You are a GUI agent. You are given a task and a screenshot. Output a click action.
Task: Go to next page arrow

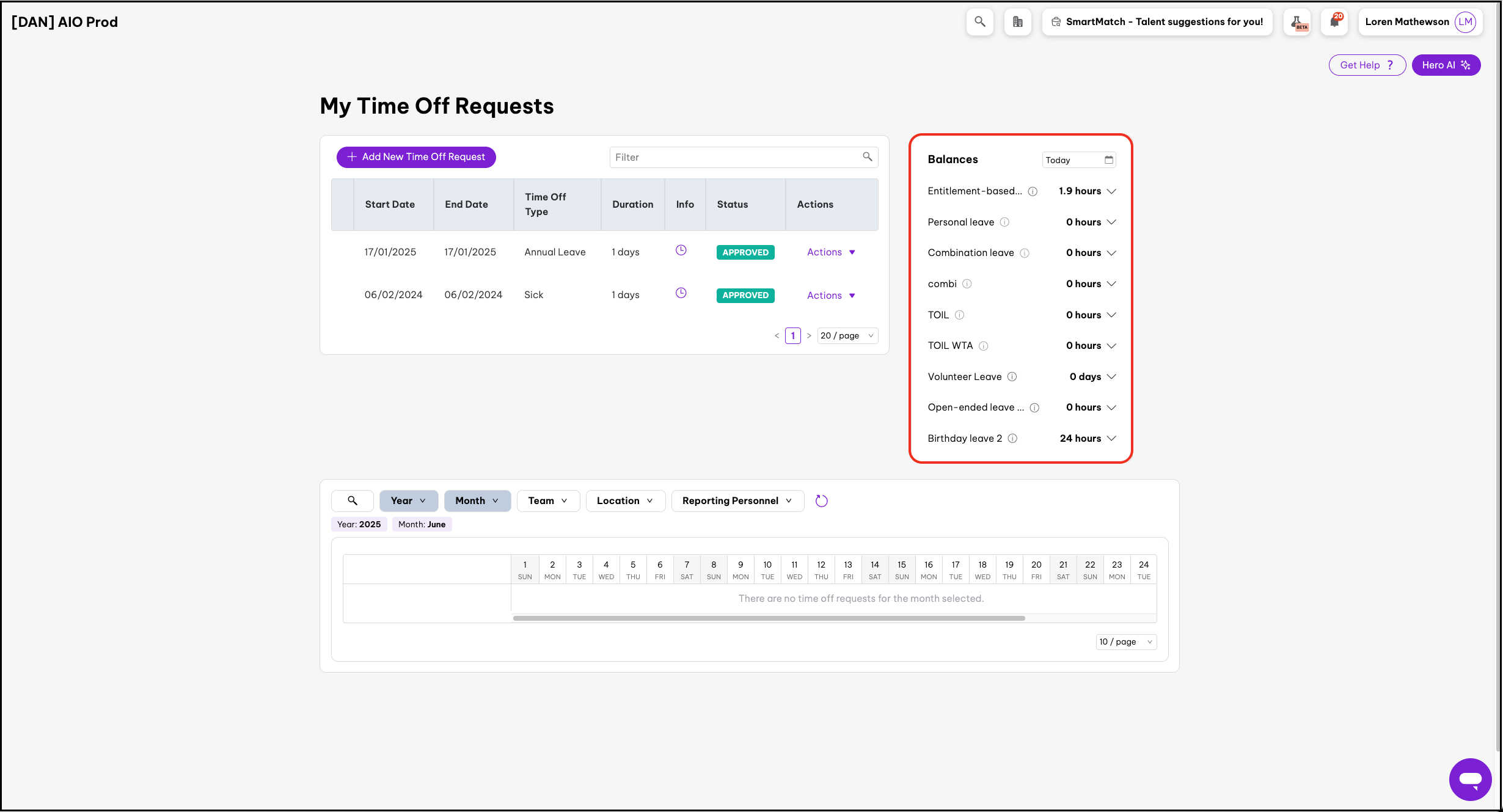809,336
